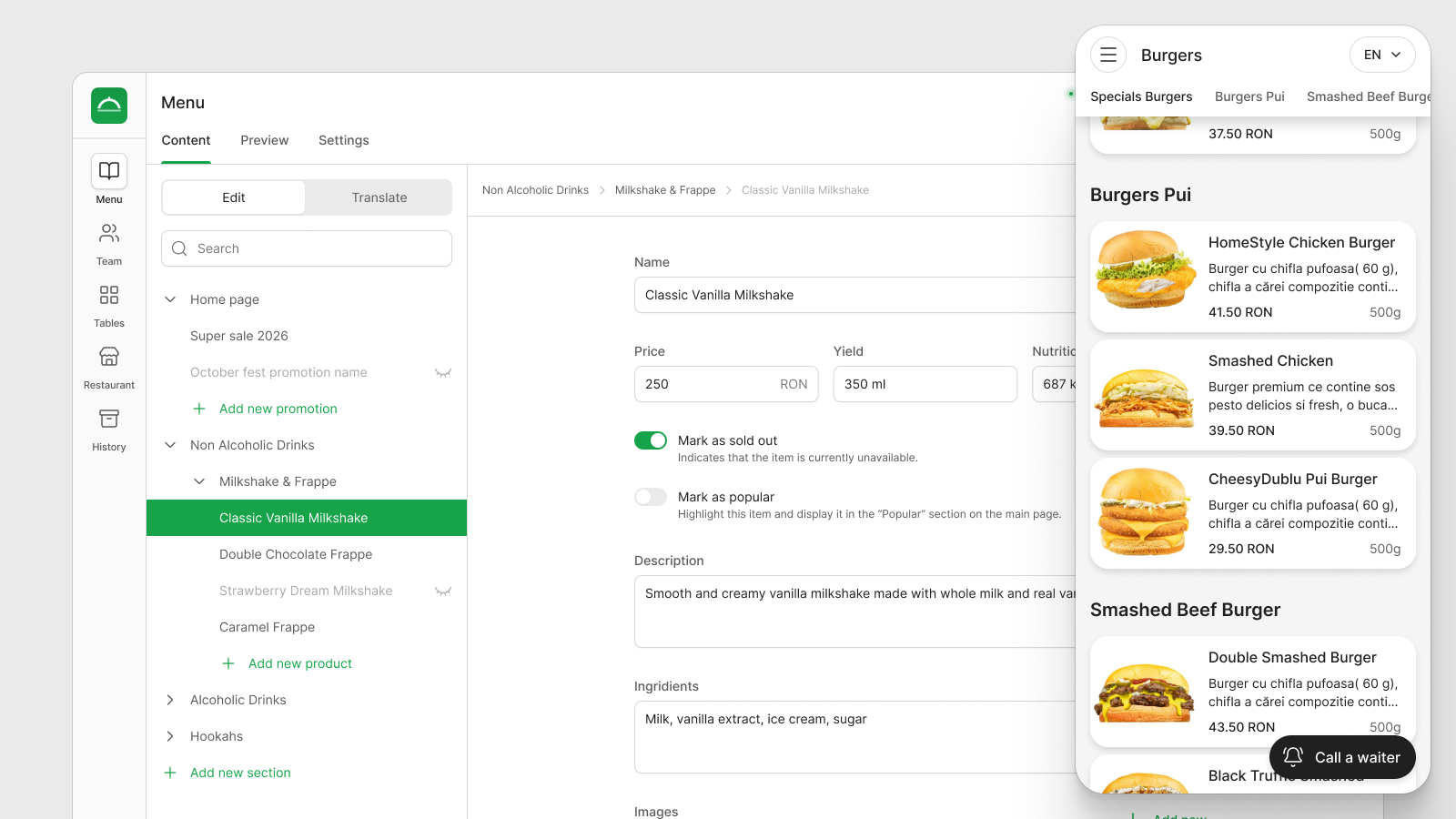Switch to the Content tab
1456x819 pixels.
(x=186, y=140)
